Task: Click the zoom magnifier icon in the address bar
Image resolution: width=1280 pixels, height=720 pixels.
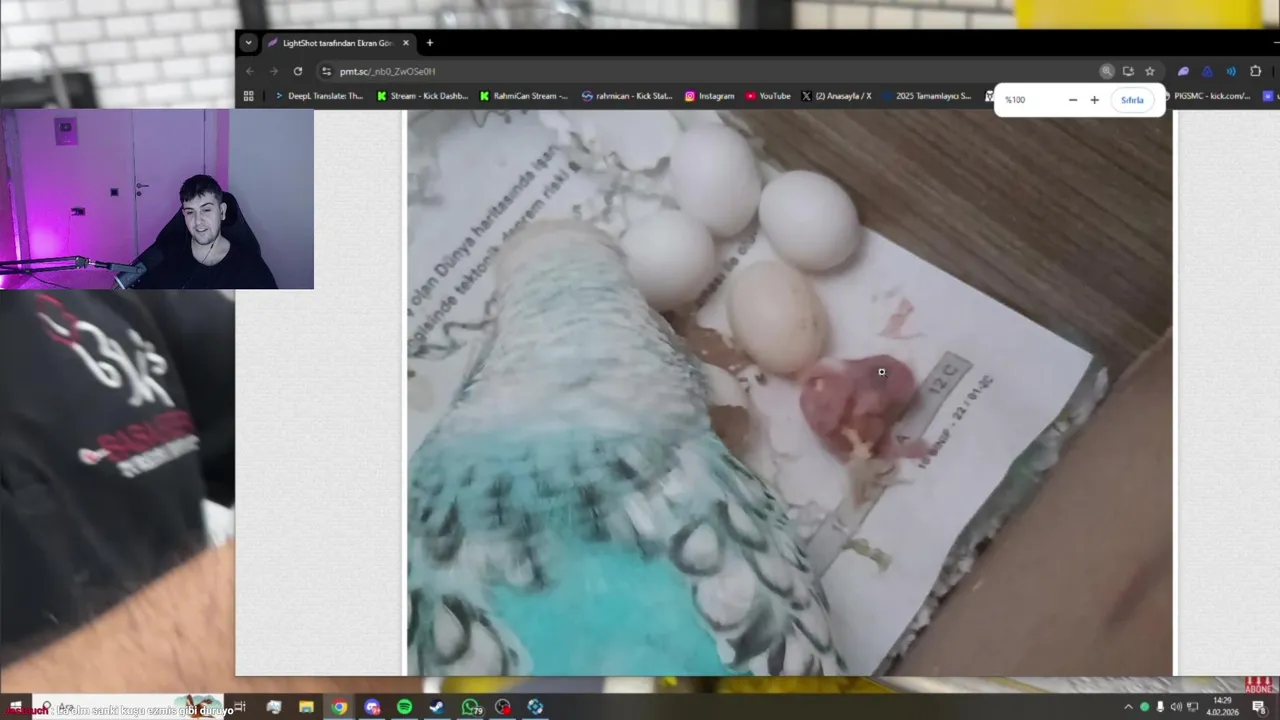Action: 1107,71
